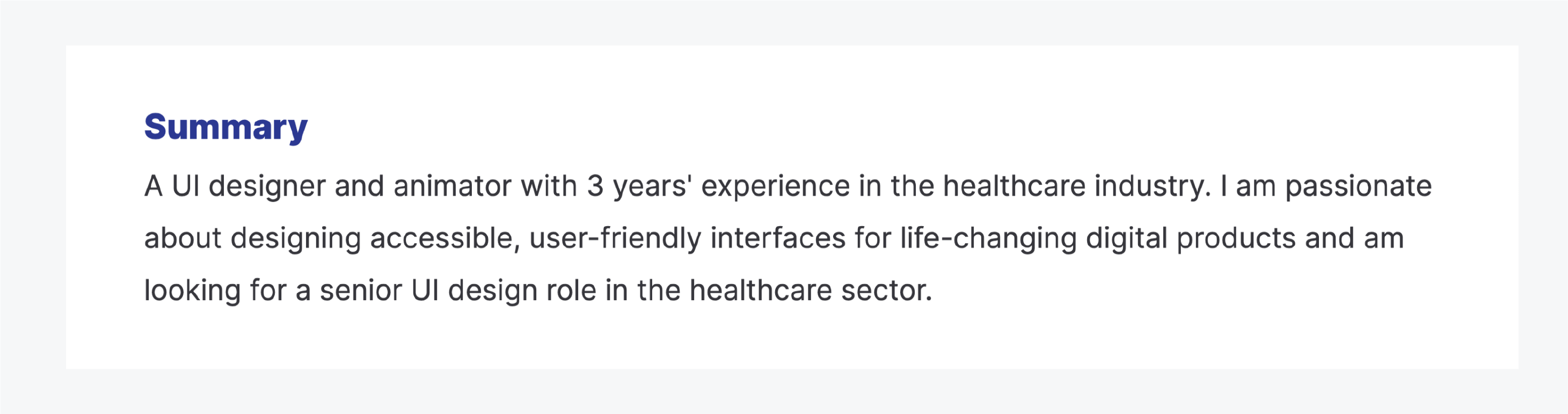This screenshot has height=414, width=1568.
Task: Click the Summary heading
Action: (x=226, y=127)
